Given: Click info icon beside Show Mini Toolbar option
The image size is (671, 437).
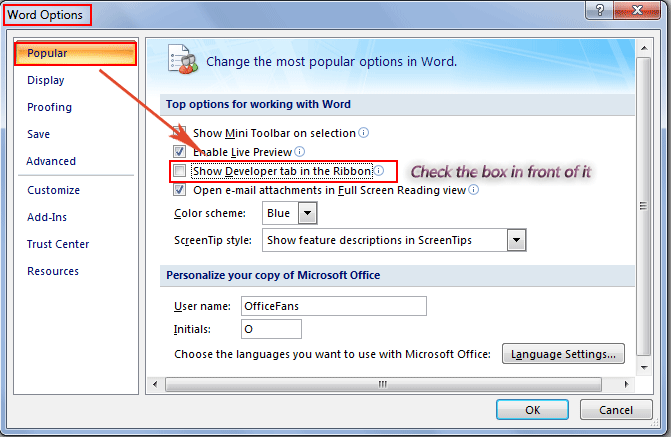Looking at the screenshot, I should 364,133.
